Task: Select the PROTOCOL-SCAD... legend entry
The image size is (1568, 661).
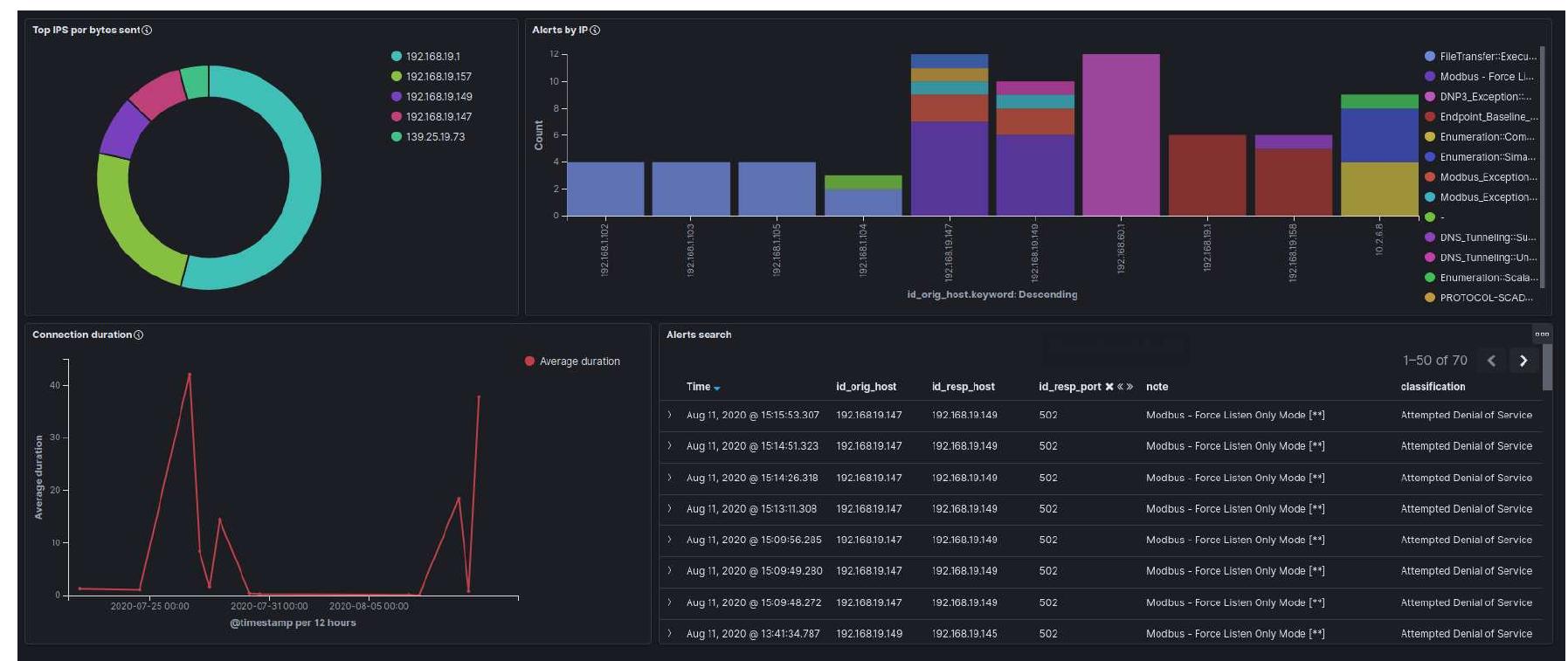Action: coord(1479,298)
